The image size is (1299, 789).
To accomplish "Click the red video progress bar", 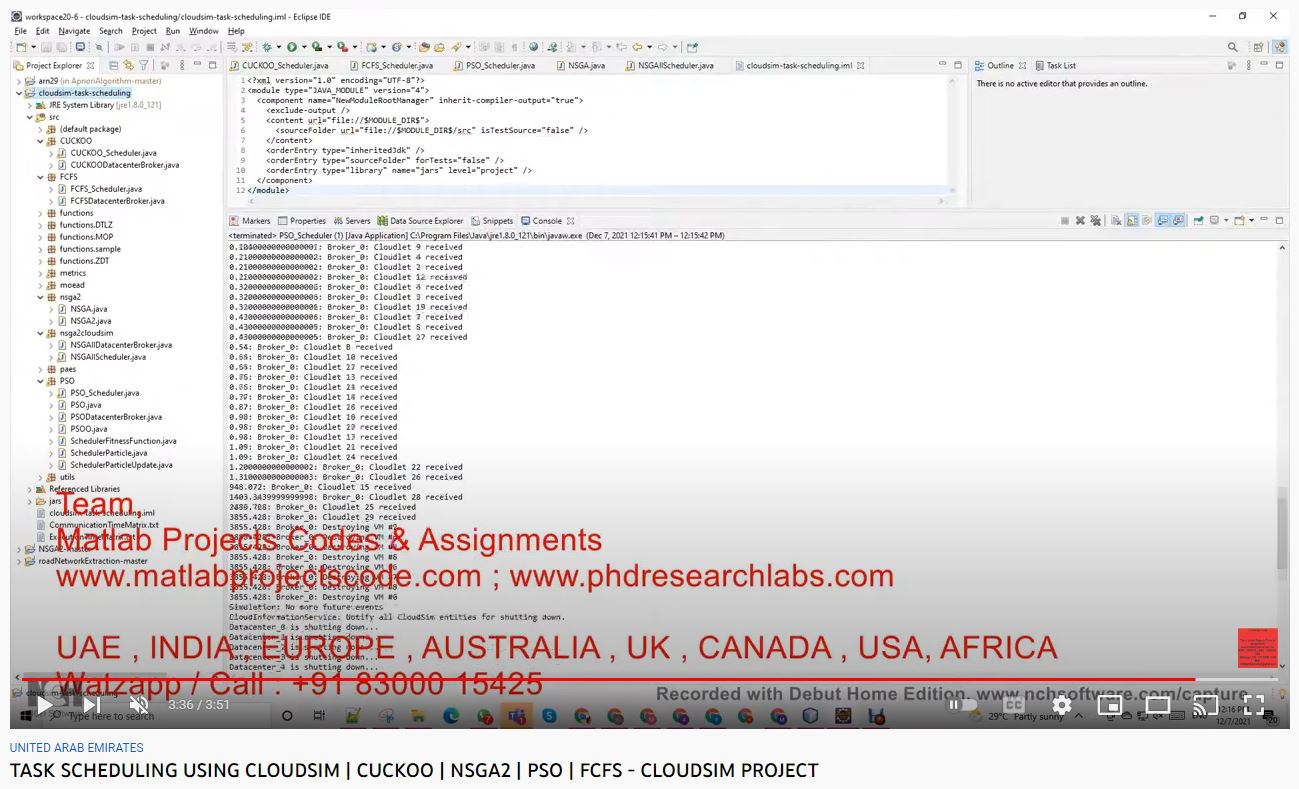I will click(600, 680).
